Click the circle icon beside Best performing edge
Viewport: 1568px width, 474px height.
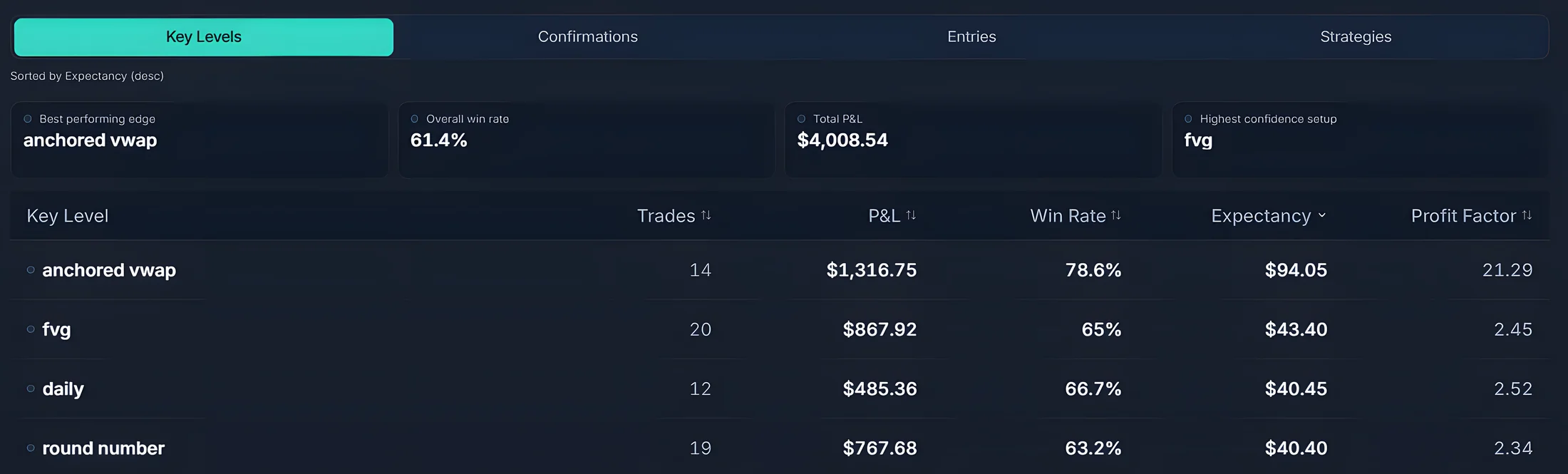[28, 119]
